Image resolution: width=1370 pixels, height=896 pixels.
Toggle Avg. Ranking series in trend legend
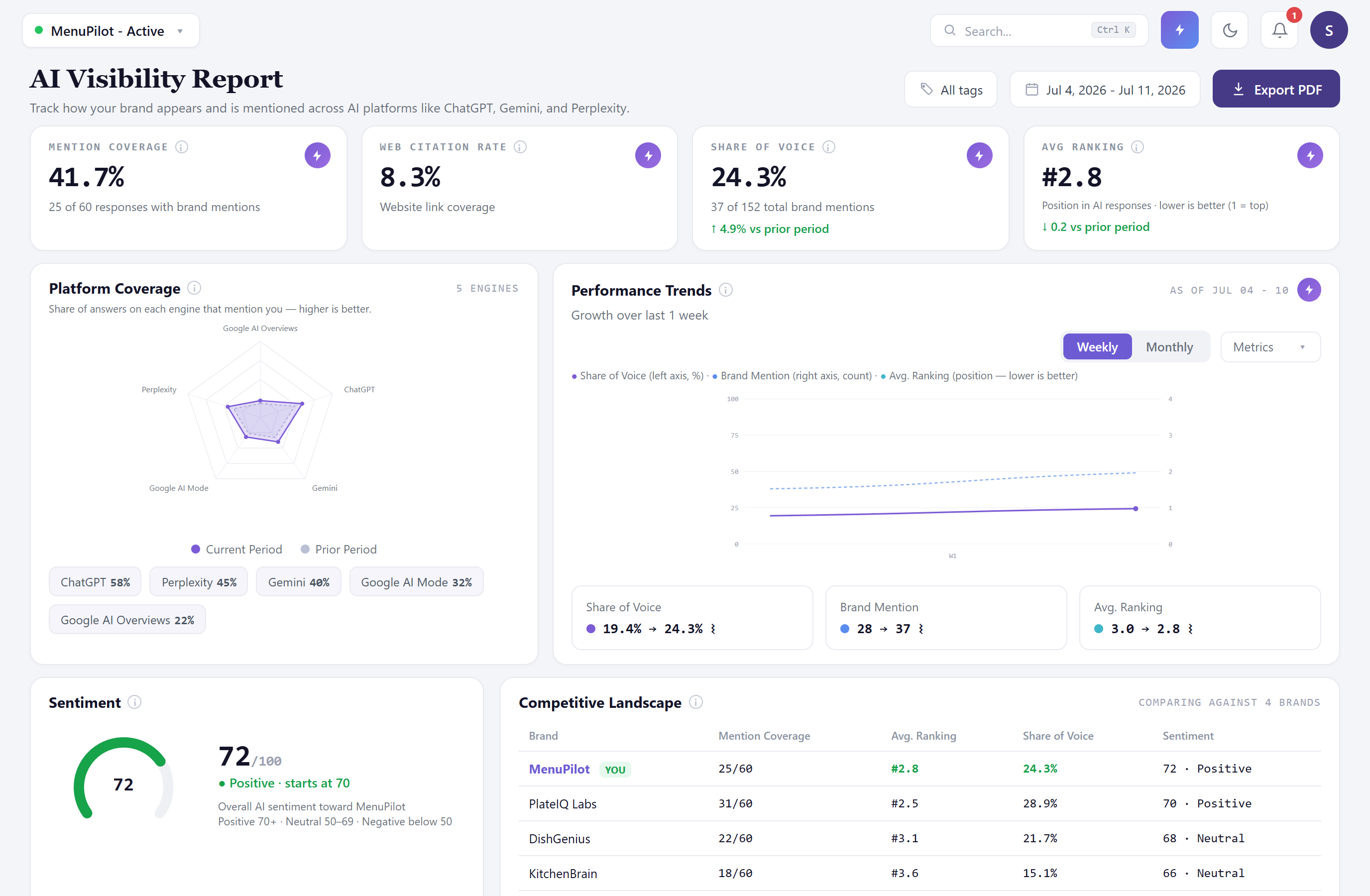[x=979, y=376]
